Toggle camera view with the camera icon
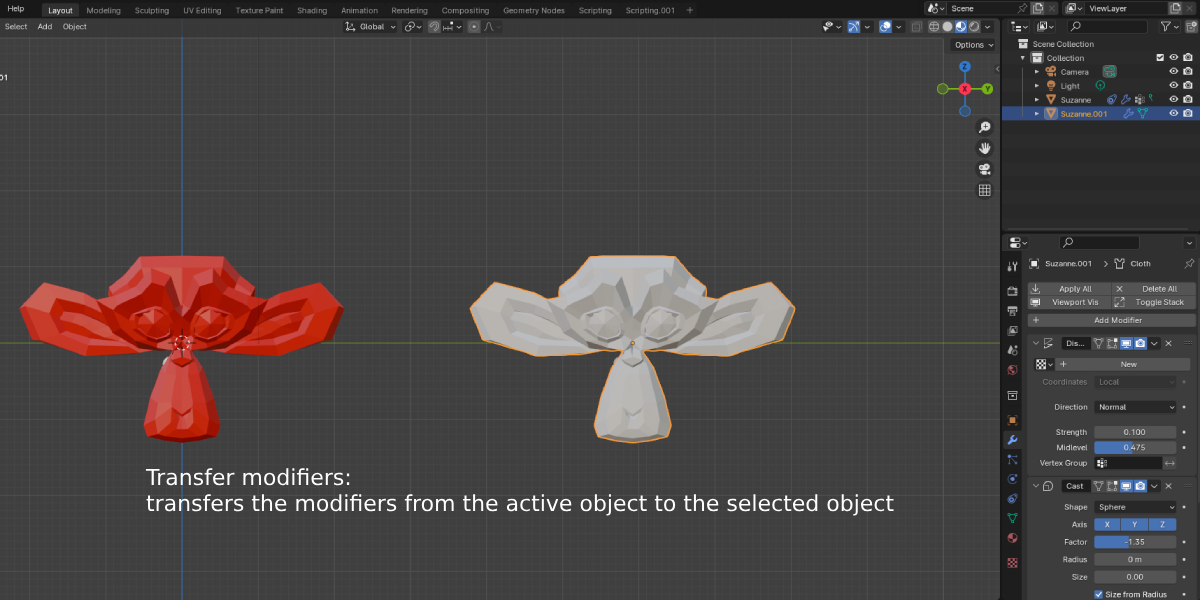The width and height of the screenshot is (1200, 600). coord(984,170)
